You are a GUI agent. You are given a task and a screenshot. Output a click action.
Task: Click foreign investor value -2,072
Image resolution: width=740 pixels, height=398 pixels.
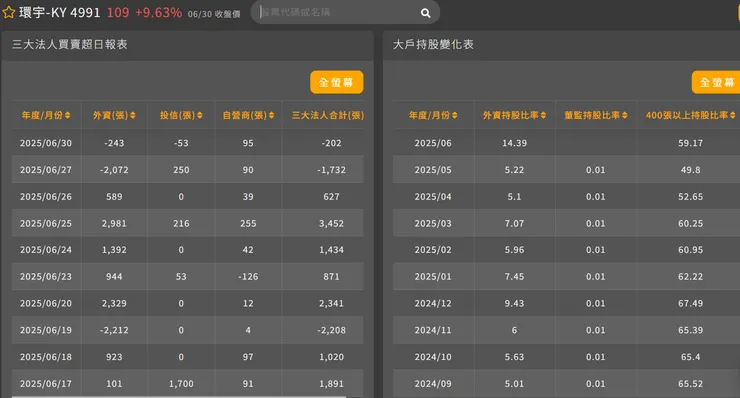[114, 169]
